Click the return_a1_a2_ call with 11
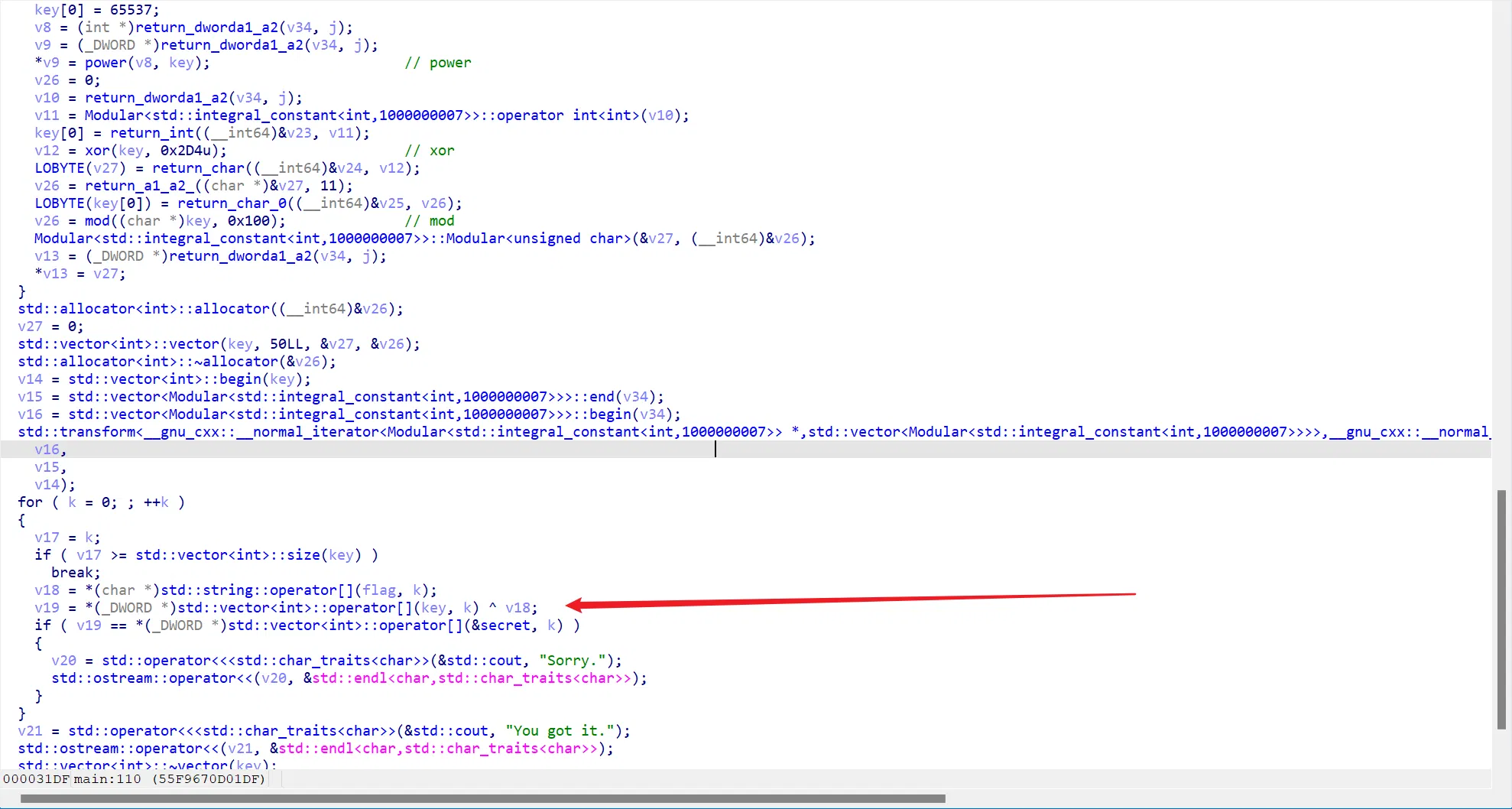 click(x=219, y=186)
